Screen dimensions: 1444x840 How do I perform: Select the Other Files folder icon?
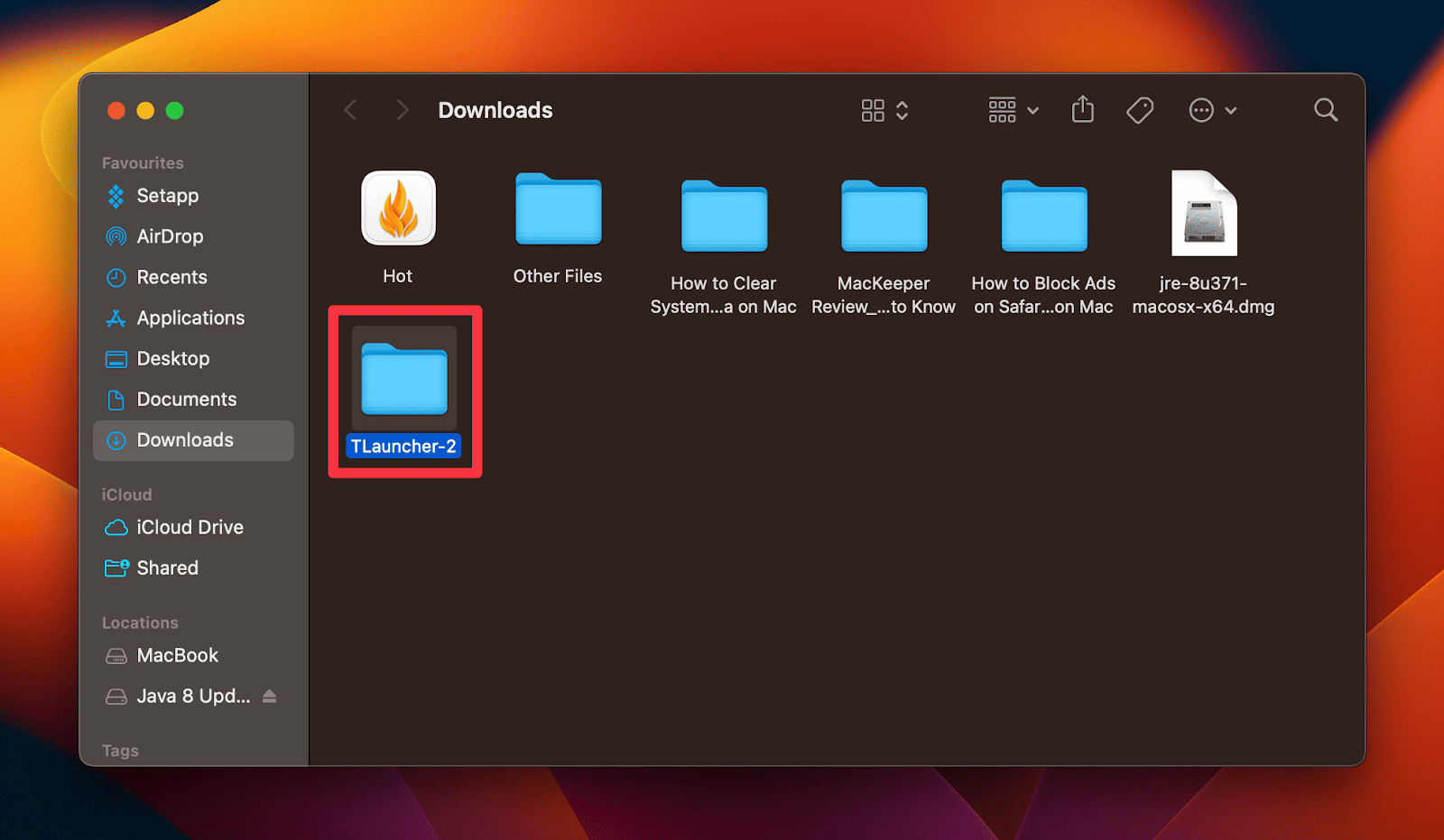pos(559,209)
